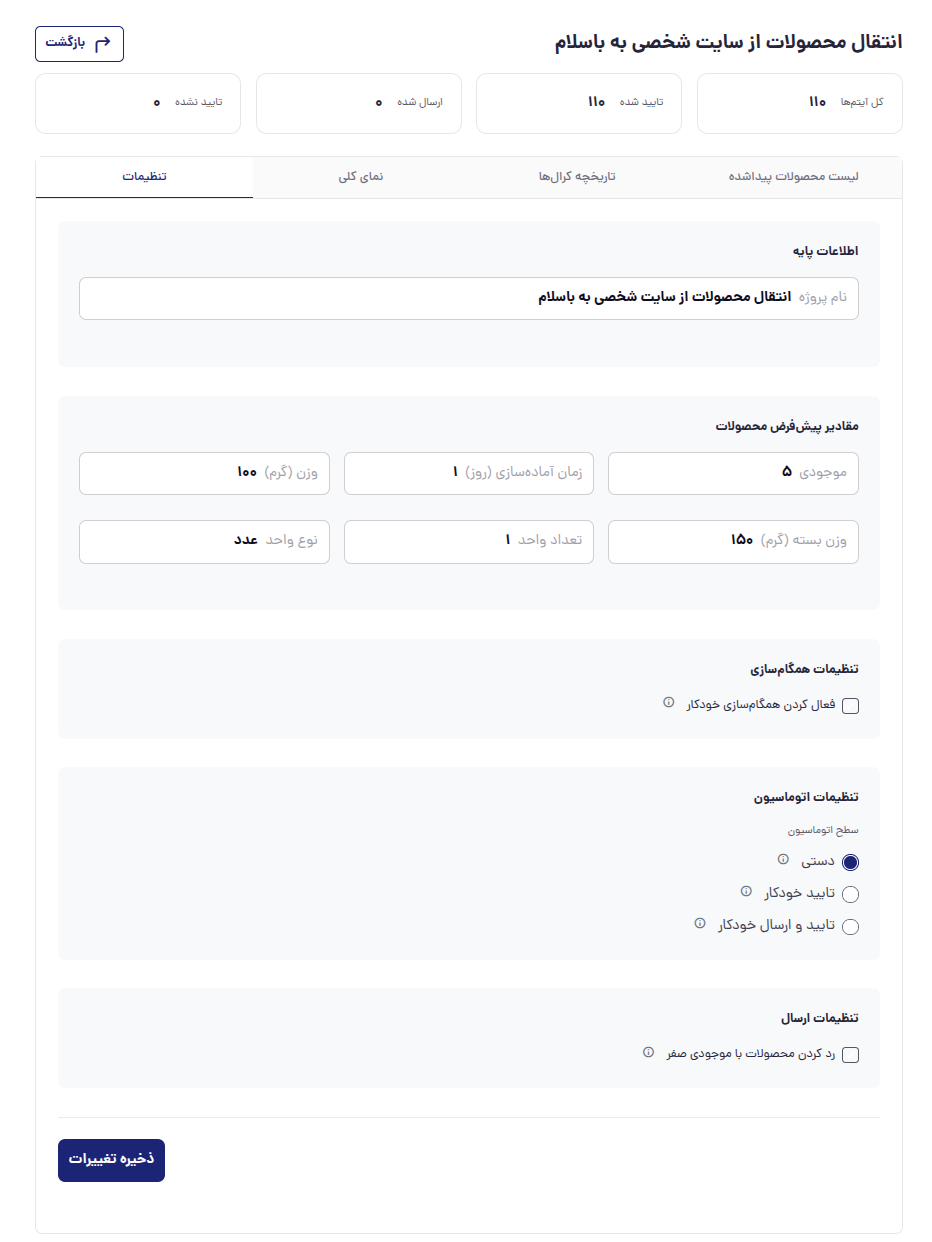Check رد کردن محصولات با موجودی صفر
Image resolution: width=932 pixels, height=1242 pixels.
[850, 1055]
